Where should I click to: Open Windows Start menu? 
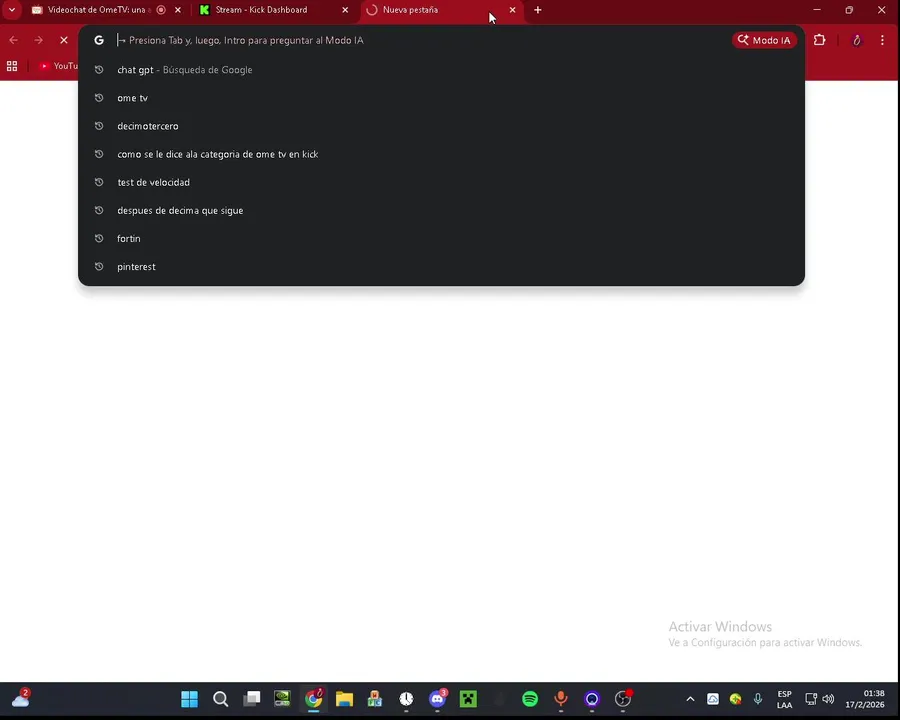point(189,699)
